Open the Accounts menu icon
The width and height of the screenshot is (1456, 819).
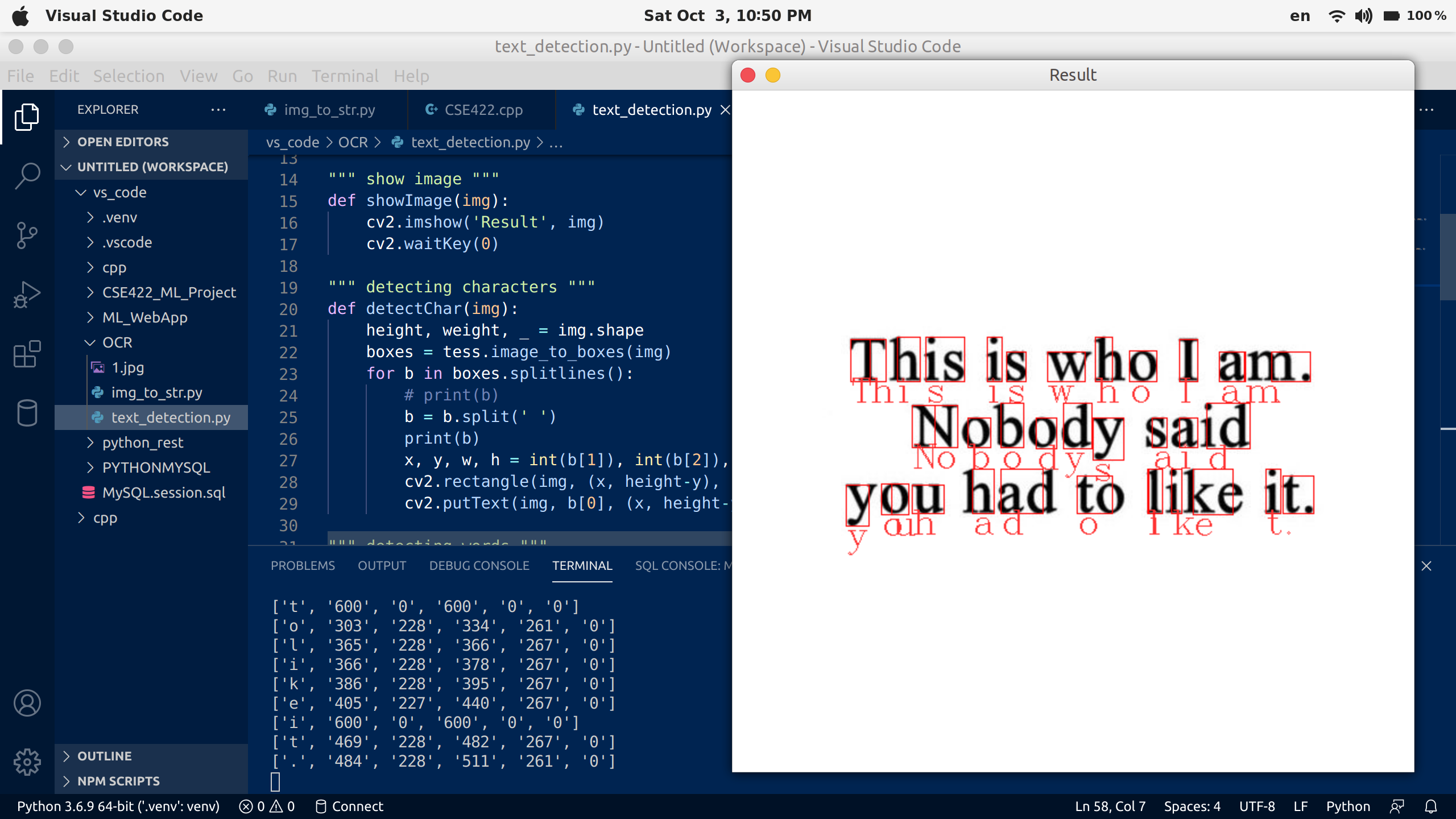pos(27,704)
